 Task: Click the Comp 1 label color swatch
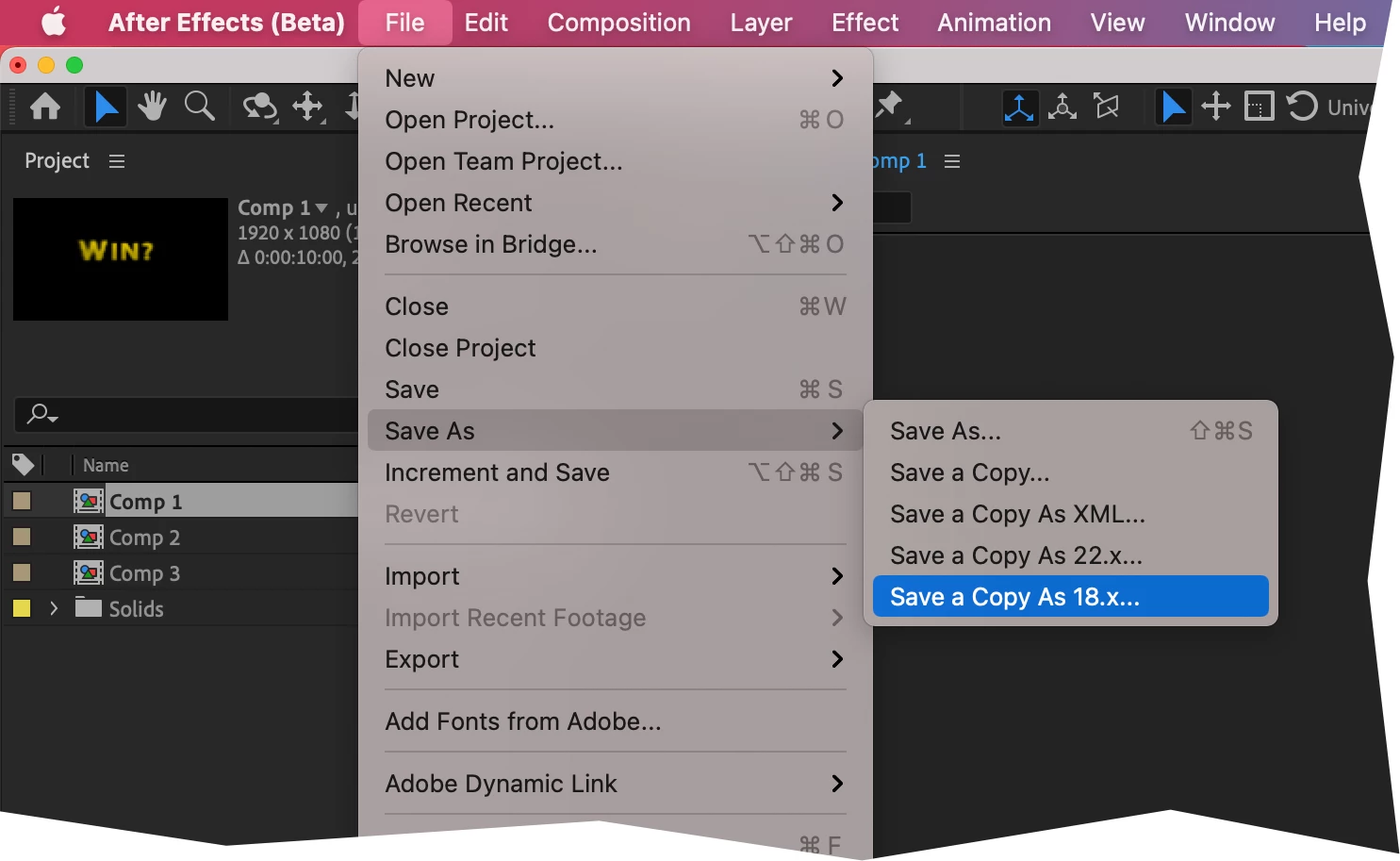(x=22, y=501)
